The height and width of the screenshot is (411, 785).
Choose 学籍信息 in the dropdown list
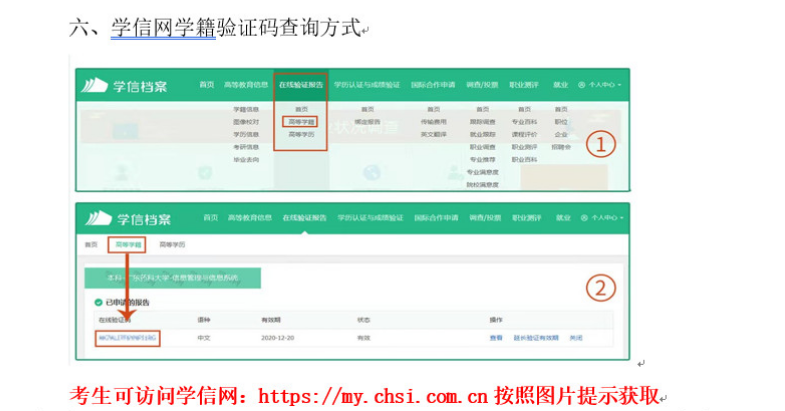click(x=246, y=109)
